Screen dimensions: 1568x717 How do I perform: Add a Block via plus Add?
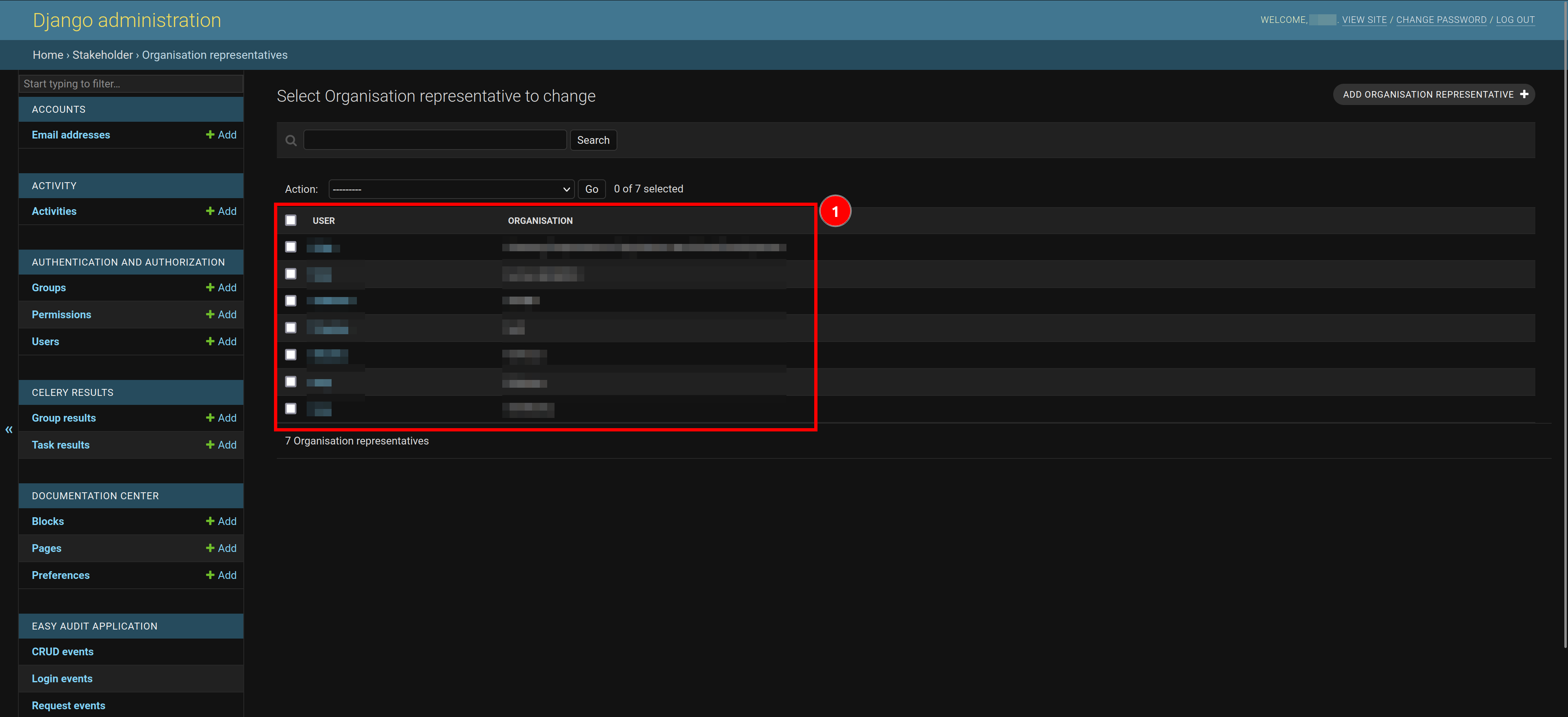221,521
